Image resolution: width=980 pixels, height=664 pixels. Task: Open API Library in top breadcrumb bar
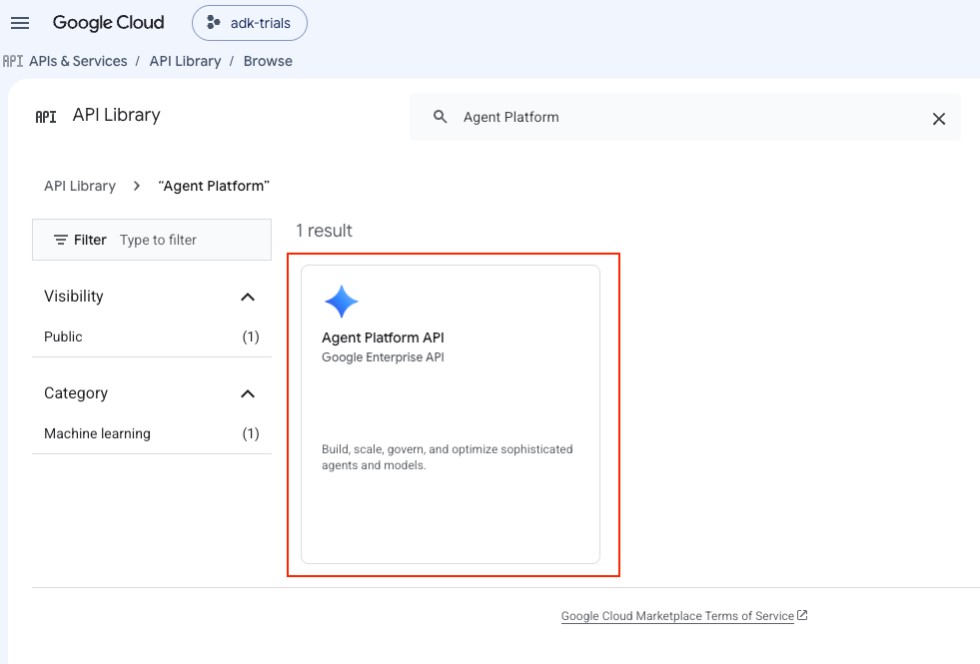coord(185,61)
